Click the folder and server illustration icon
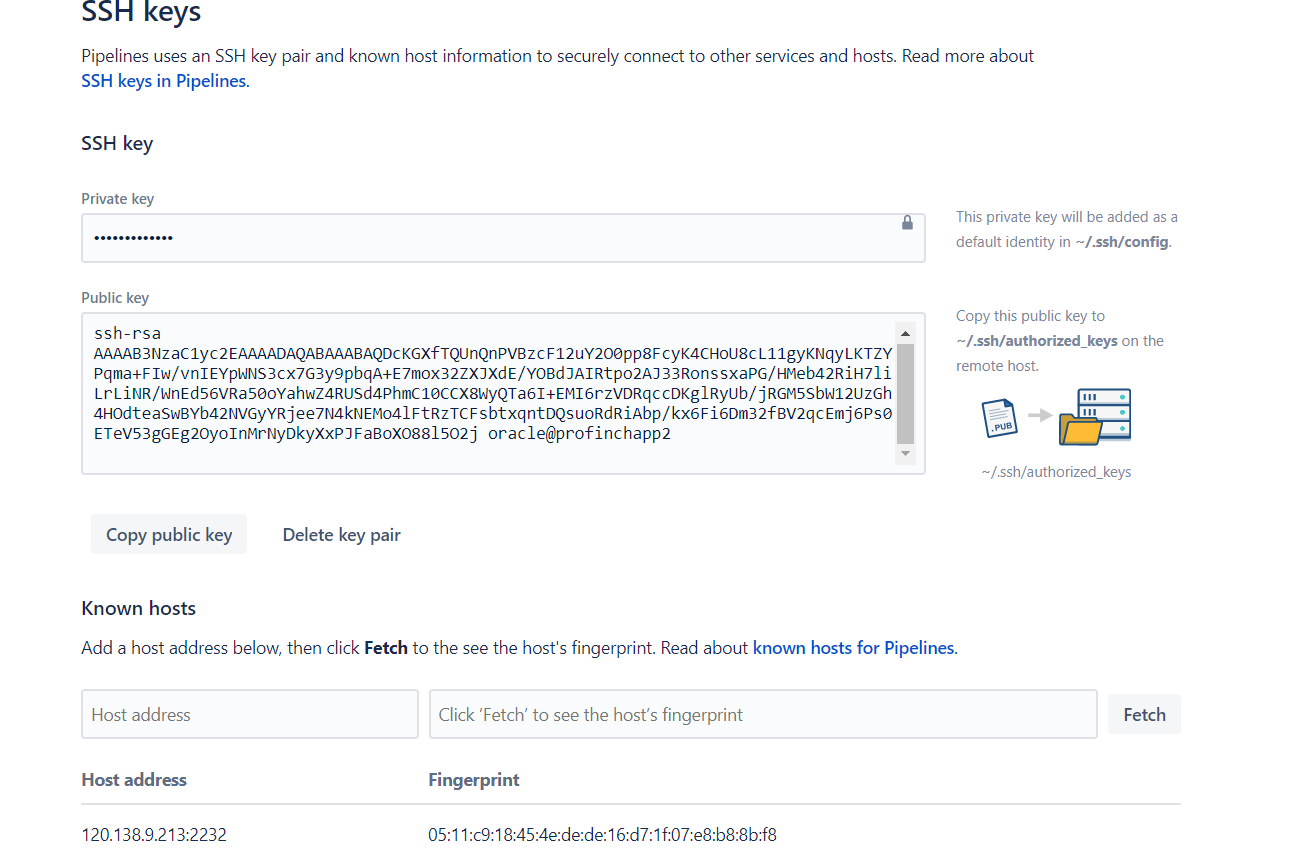This screenshot has width=1293, height=859. coord(1094,417)
